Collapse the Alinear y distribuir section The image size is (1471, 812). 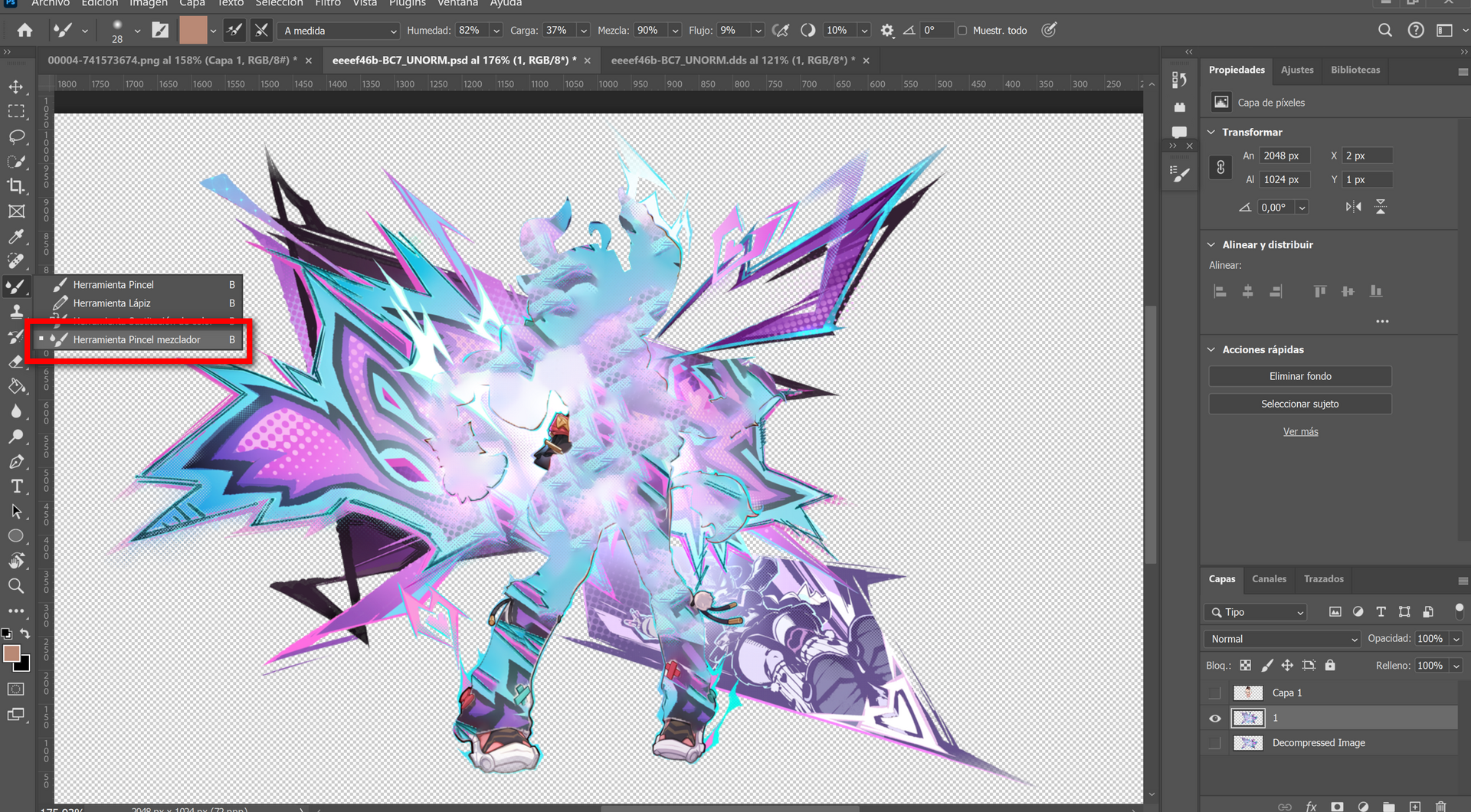click(1211, 244)
